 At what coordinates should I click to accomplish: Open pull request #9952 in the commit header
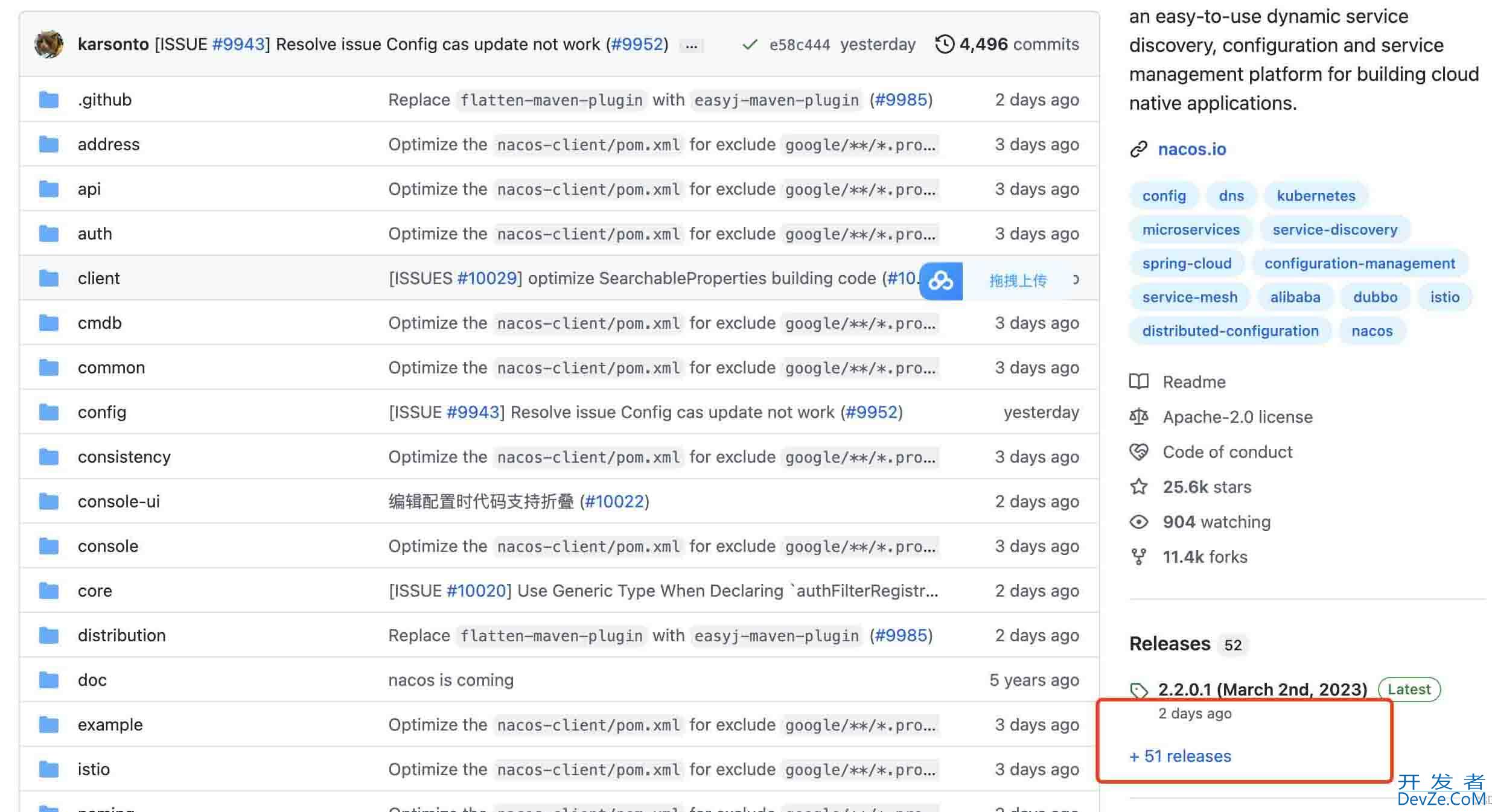637,44
